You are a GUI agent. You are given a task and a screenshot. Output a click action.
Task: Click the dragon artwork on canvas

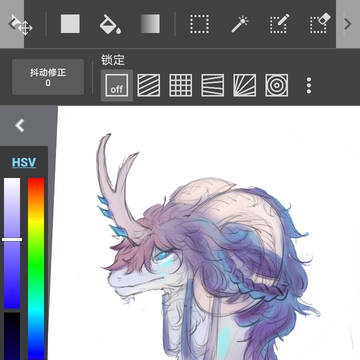point(207,247)
